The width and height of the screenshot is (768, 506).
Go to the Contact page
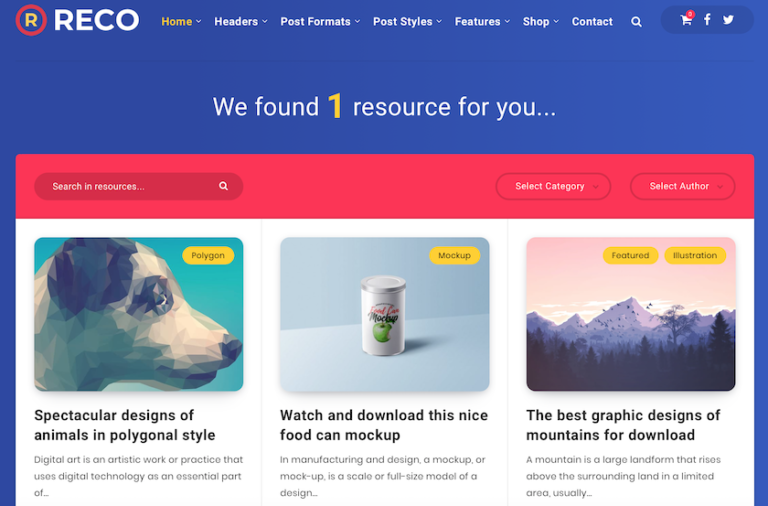[592, 22]
